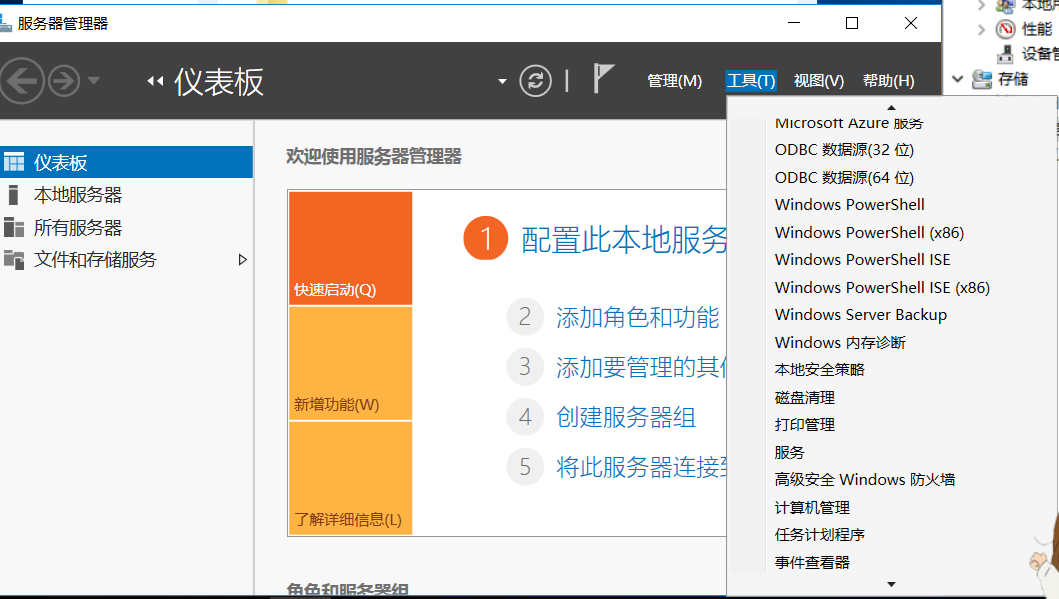Go back with the back arrow button
This screenshot has height=599, width=1059.
[x=21, y=81]
